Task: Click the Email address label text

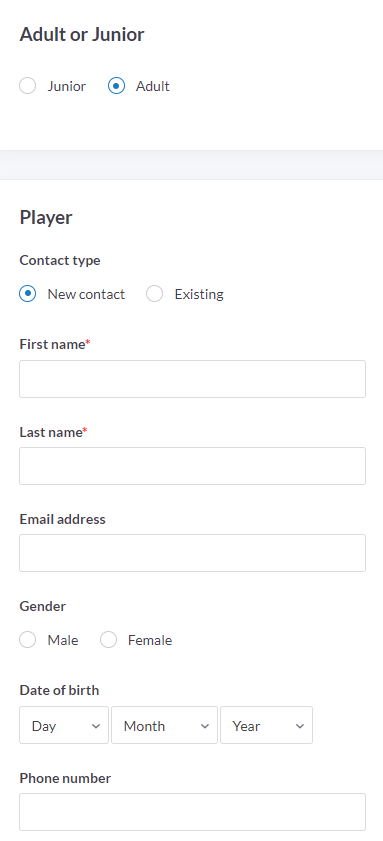Action: tap(62, 519)
